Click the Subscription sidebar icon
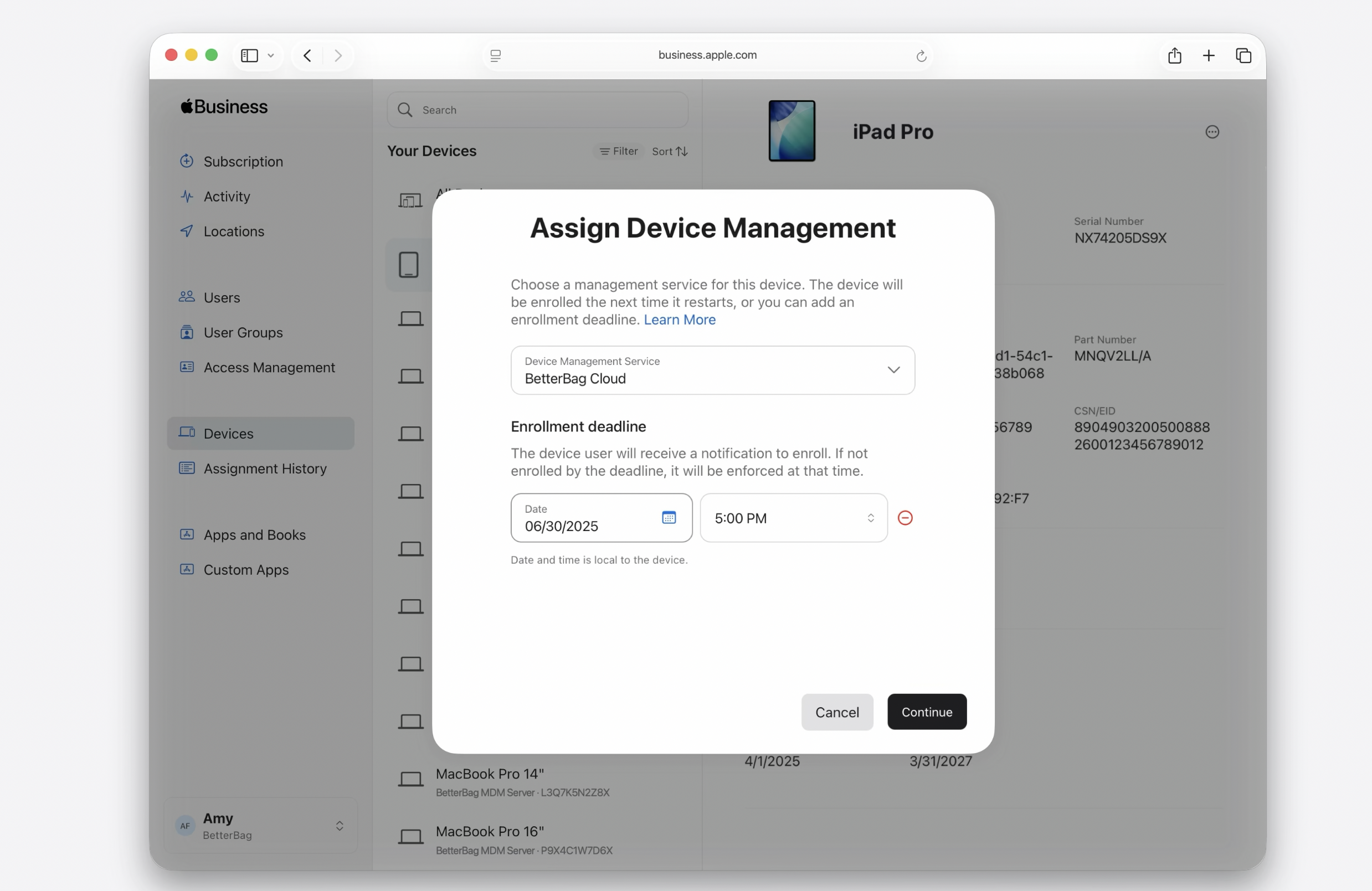This screenshot has width=1372, height=891. [186, 161]
